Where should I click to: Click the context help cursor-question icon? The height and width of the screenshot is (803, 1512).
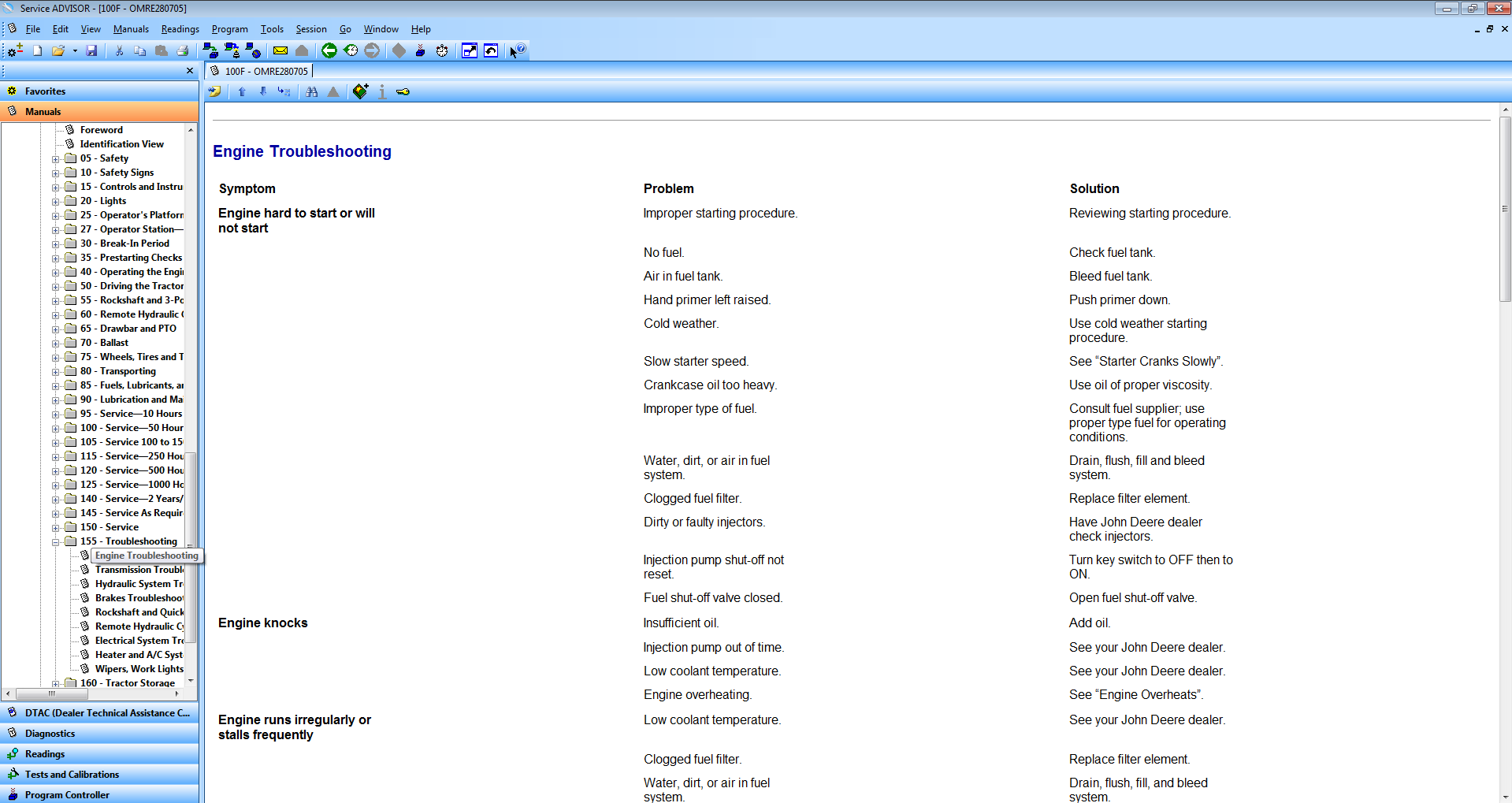coord(518,50)
